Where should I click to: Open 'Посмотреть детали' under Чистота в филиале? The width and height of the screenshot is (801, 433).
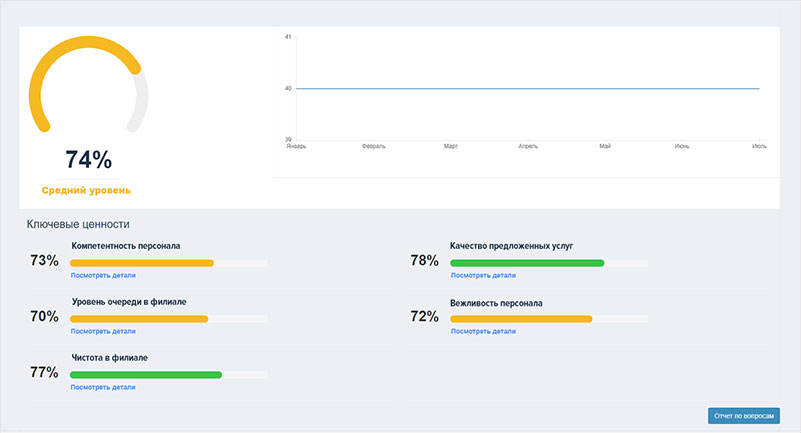pos(103,387)
